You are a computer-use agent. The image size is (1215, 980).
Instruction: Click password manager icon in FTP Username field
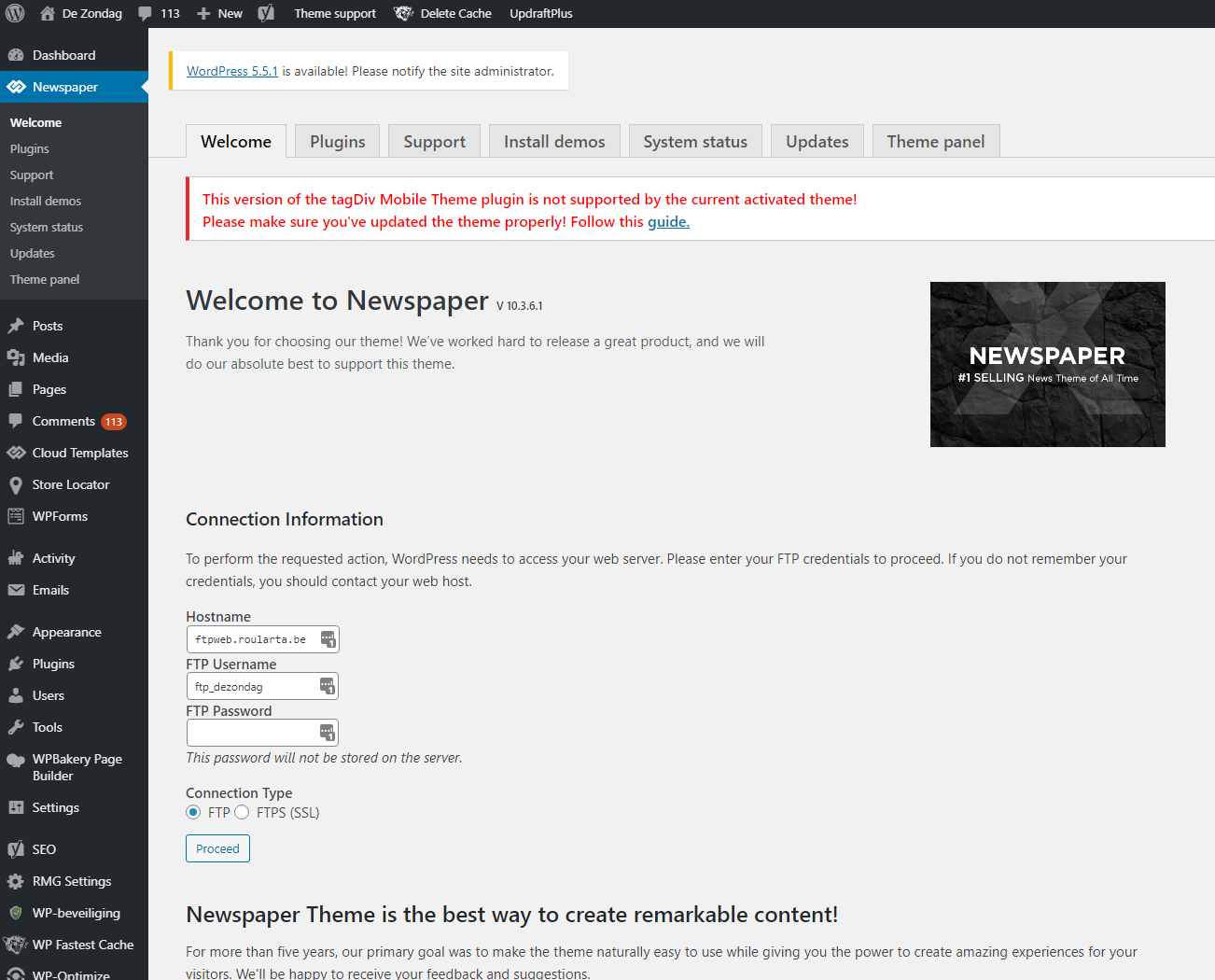tap(327, 686)
